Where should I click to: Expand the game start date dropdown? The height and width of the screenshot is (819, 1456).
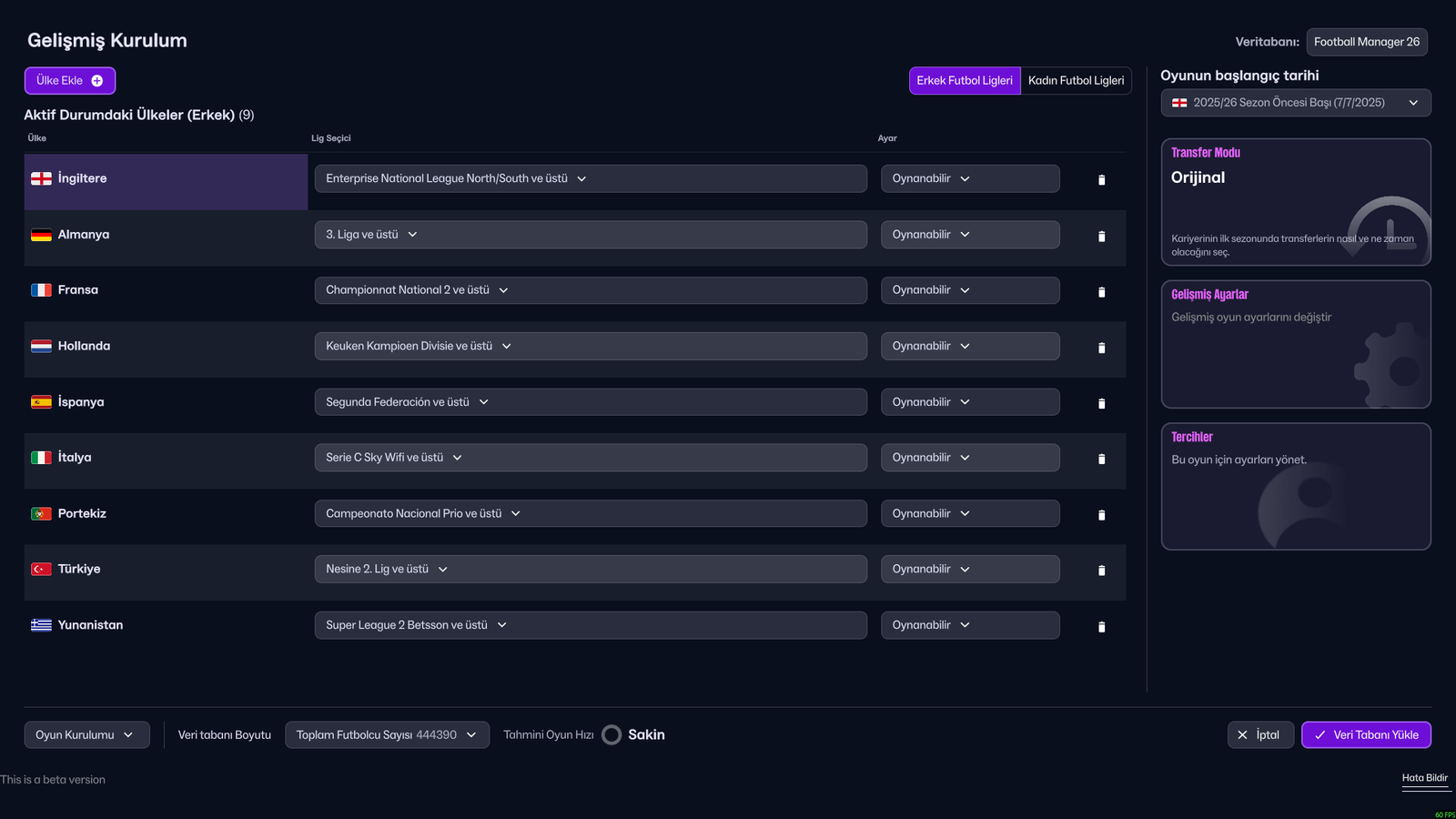tap(1295, 103)
